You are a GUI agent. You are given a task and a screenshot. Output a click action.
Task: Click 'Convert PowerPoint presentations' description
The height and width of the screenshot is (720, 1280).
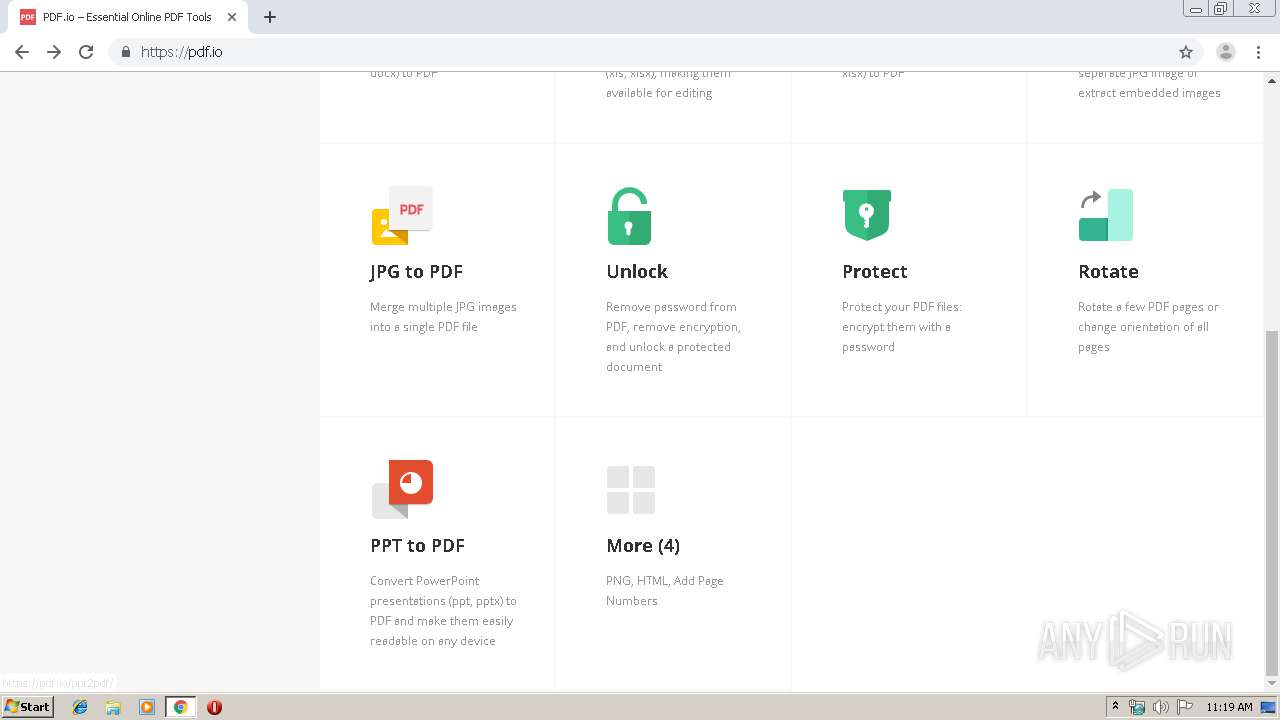click(443, 611)
